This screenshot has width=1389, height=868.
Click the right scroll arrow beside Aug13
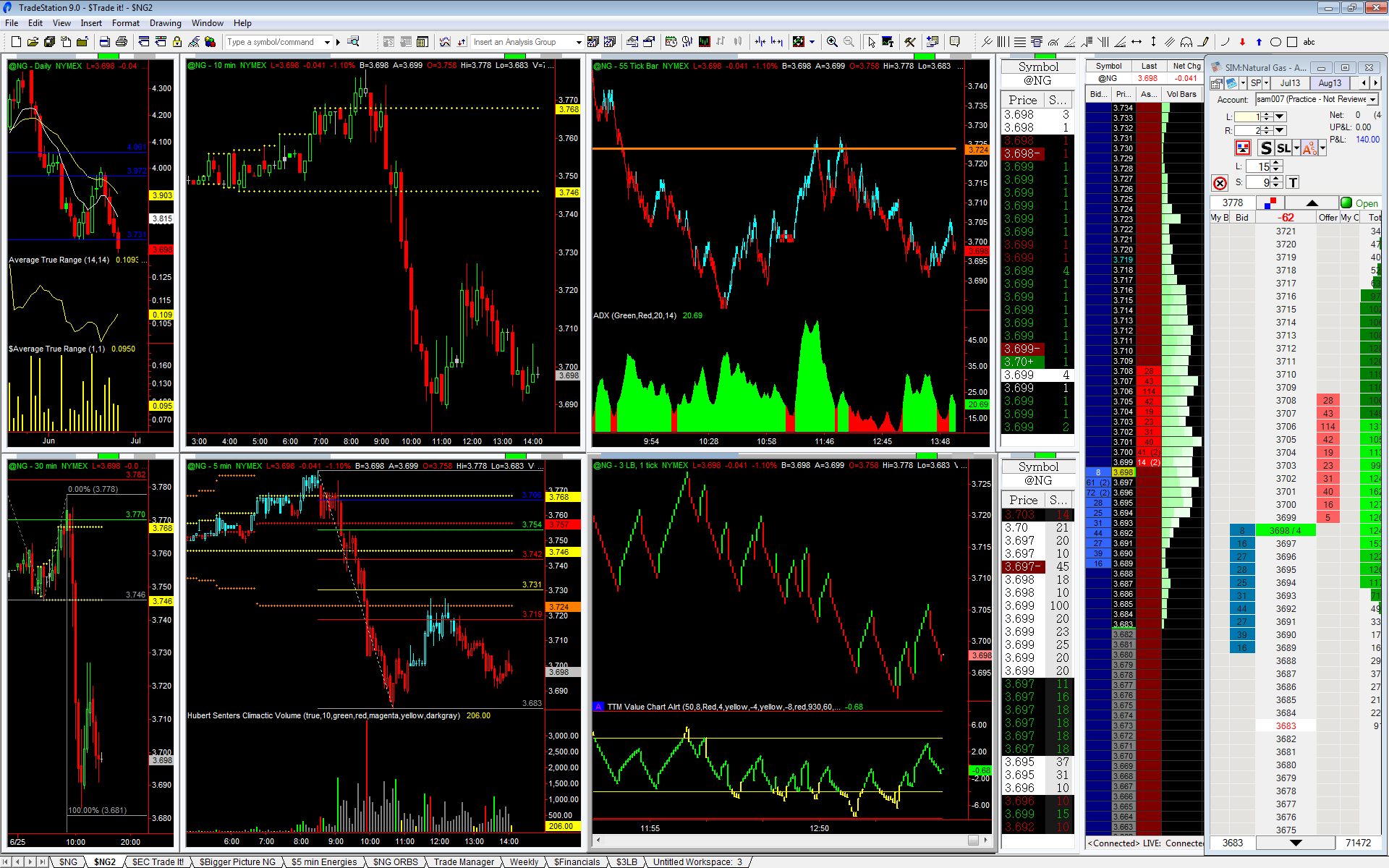tap(1375, 83)
